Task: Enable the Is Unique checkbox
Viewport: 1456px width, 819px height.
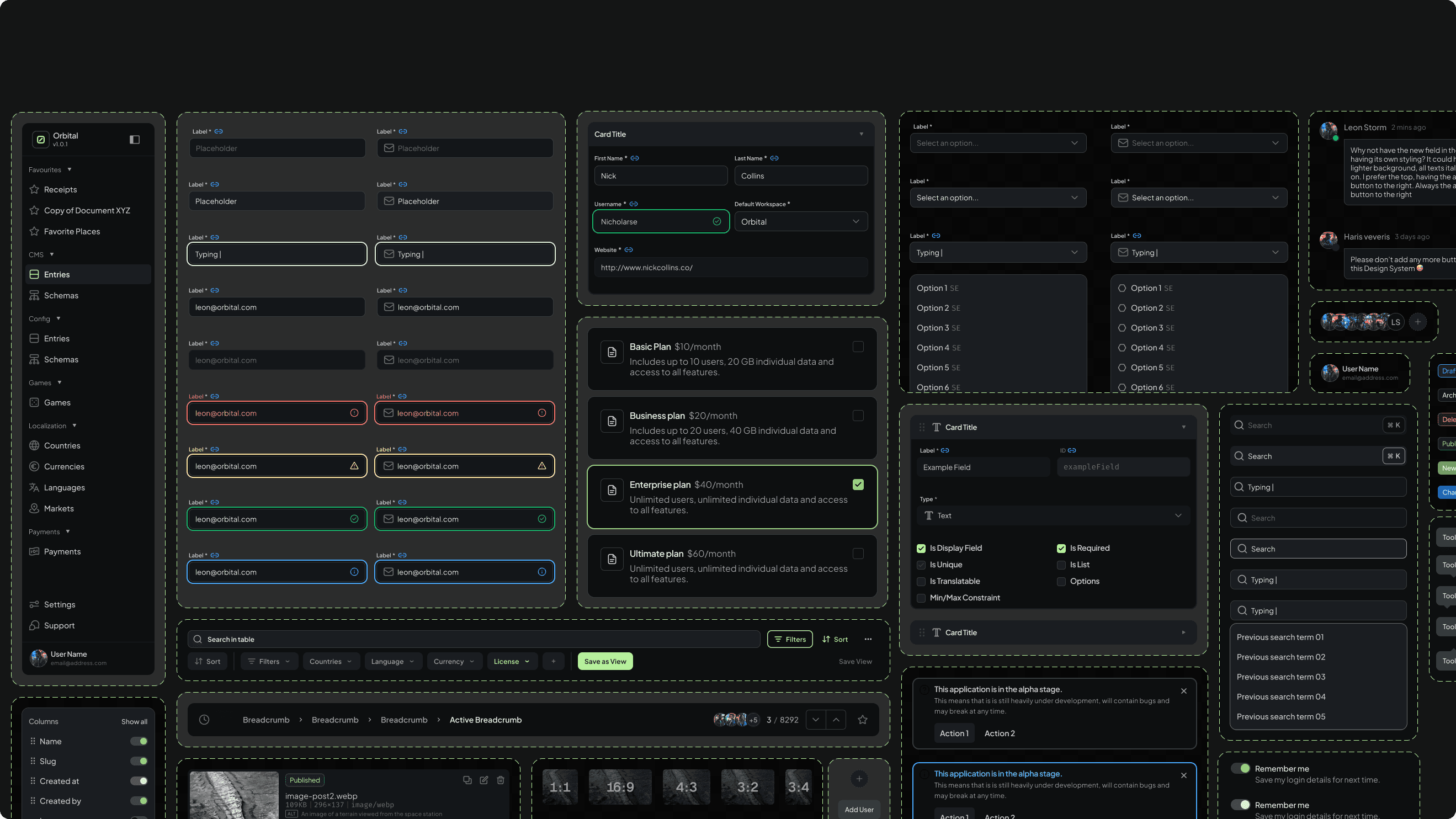Action: point(921,565)
